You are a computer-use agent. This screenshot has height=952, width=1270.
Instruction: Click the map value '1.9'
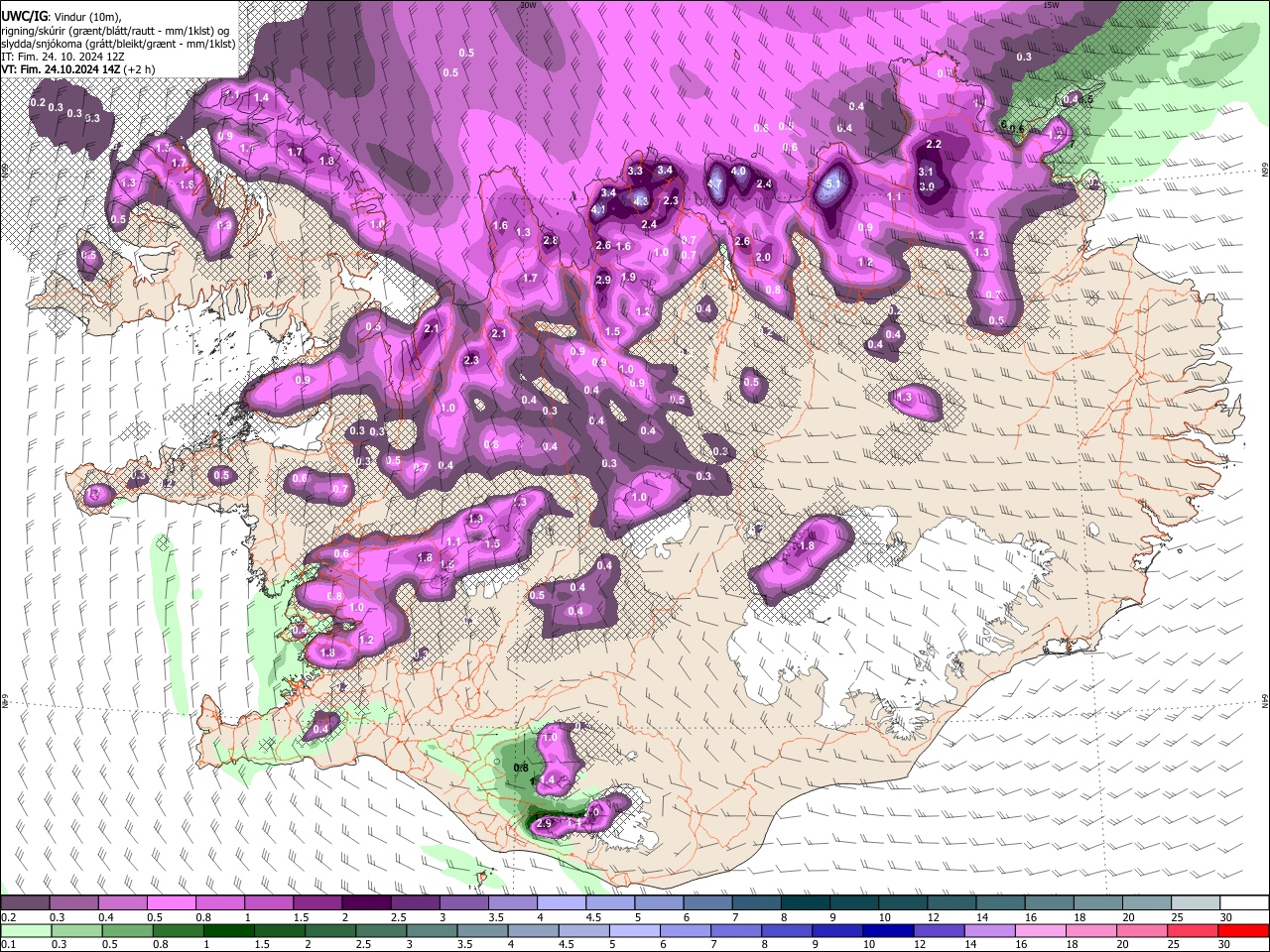[628, 277]
